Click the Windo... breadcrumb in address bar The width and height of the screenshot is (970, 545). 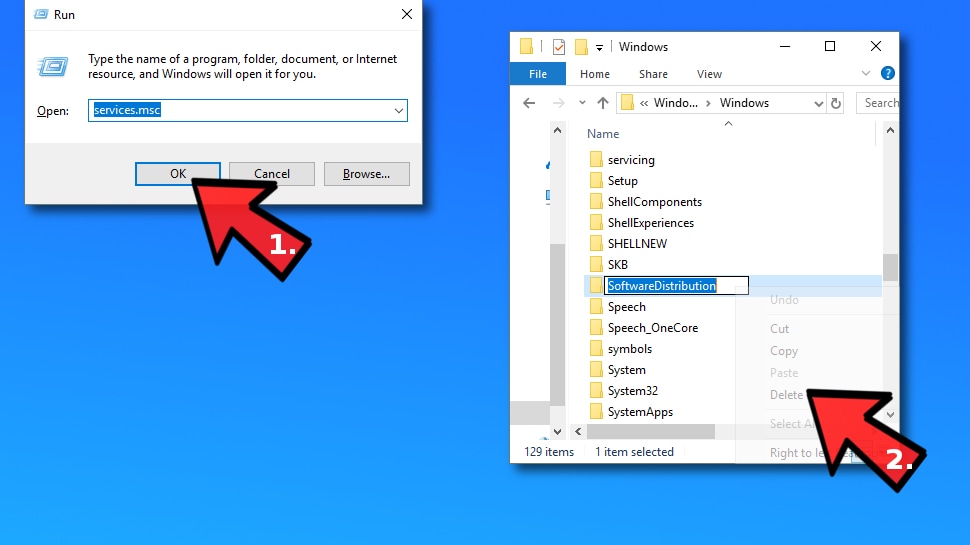[676, 103]
